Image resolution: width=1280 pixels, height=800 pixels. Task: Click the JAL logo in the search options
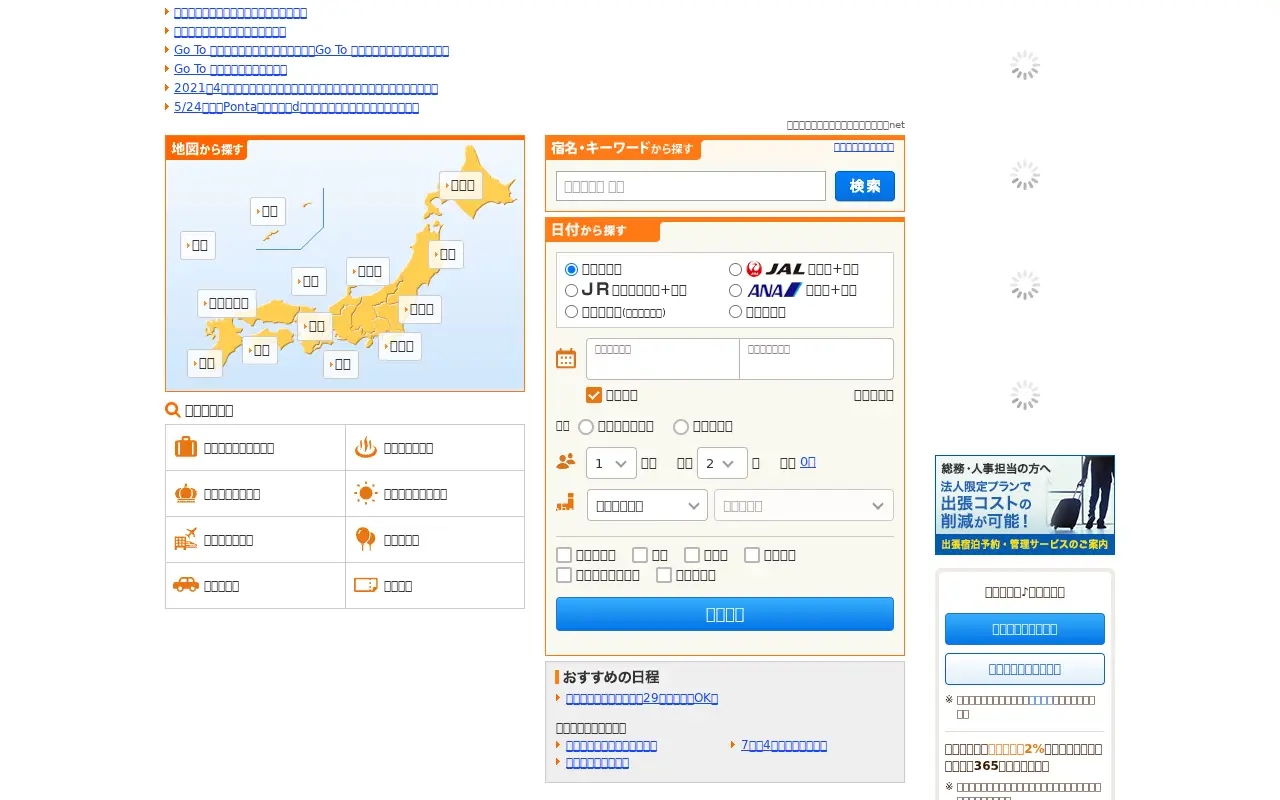775,269
